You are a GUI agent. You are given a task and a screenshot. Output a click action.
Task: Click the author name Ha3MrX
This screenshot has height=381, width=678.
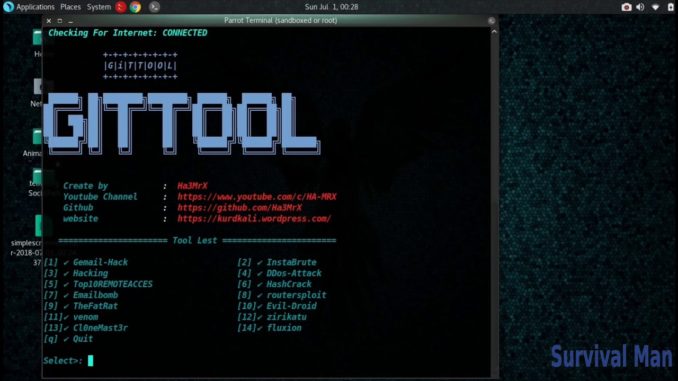tap(192, 186)
